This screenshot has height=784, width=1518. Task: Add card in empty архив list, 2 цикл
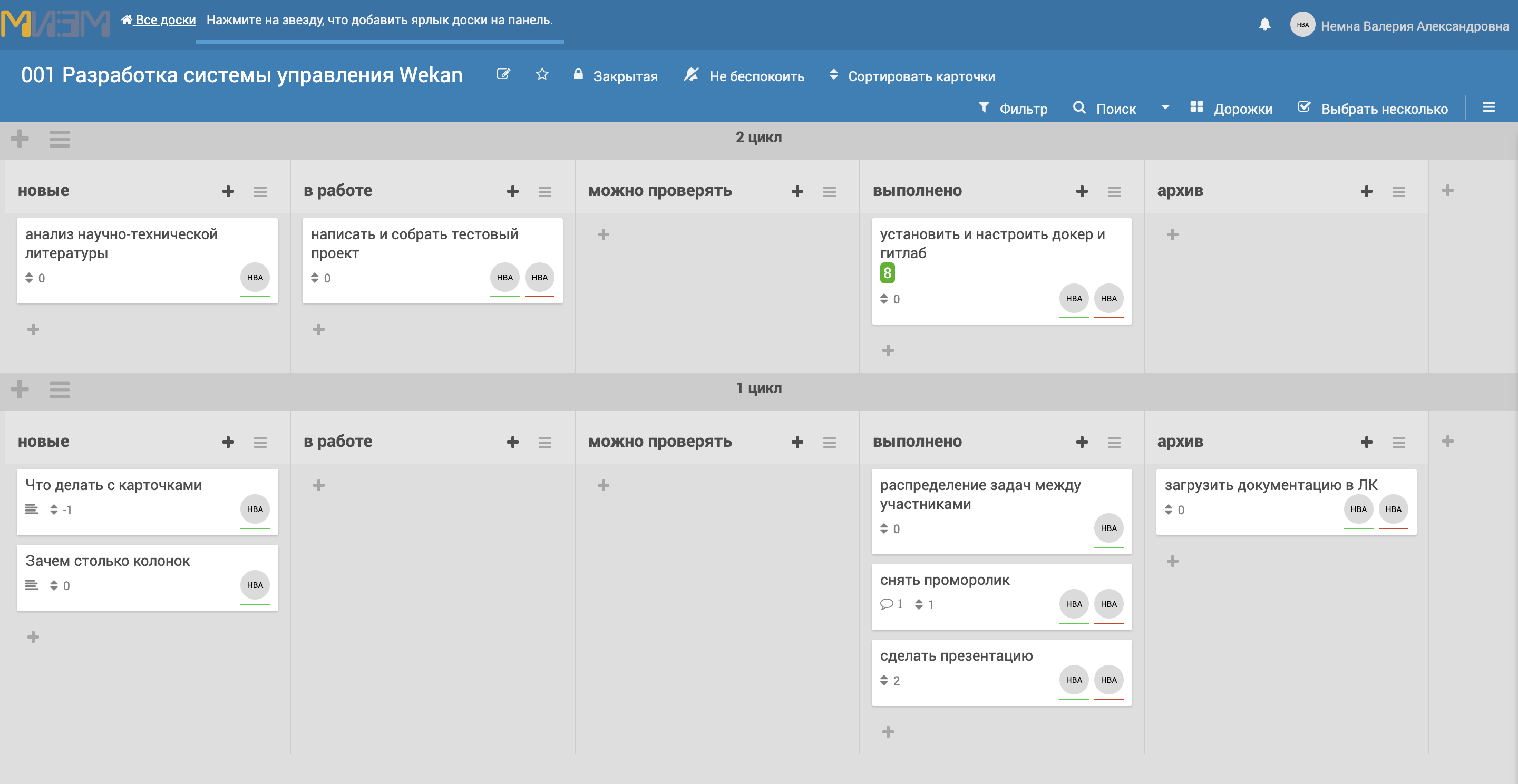click(x=1173, y=234)
